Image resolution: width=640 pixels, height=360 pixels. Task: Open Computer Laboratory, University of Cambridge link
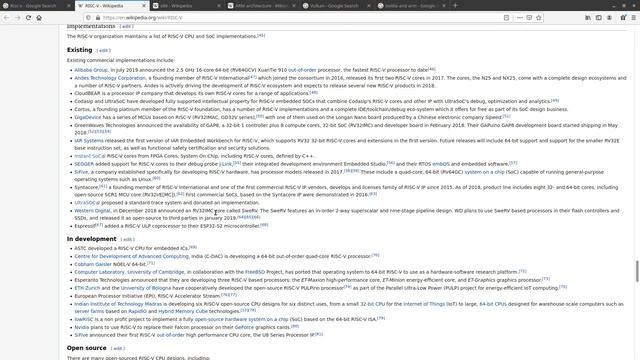click(129, 272)
